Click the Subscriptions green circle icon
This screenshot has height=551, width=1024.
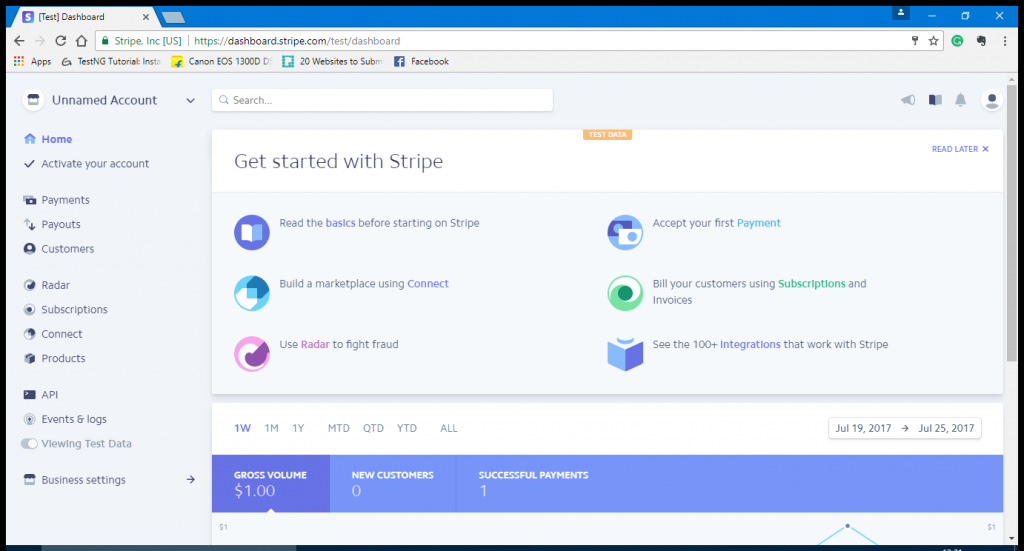click(625, 293)
